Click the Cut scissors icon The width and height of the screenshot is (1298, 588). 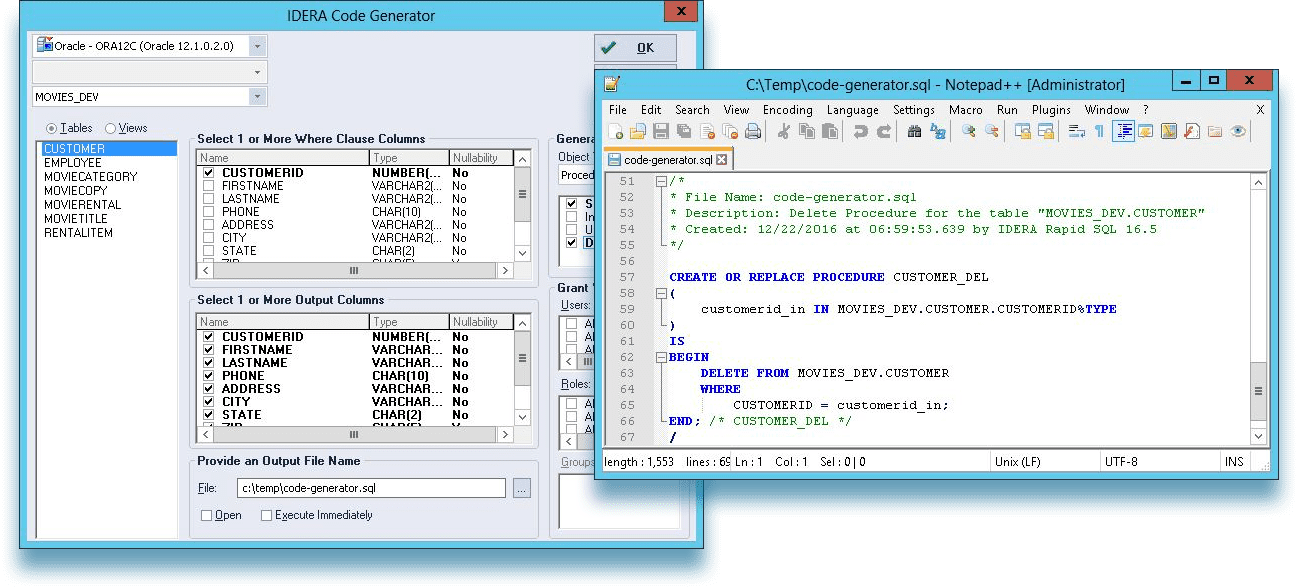tap(784, 131)
